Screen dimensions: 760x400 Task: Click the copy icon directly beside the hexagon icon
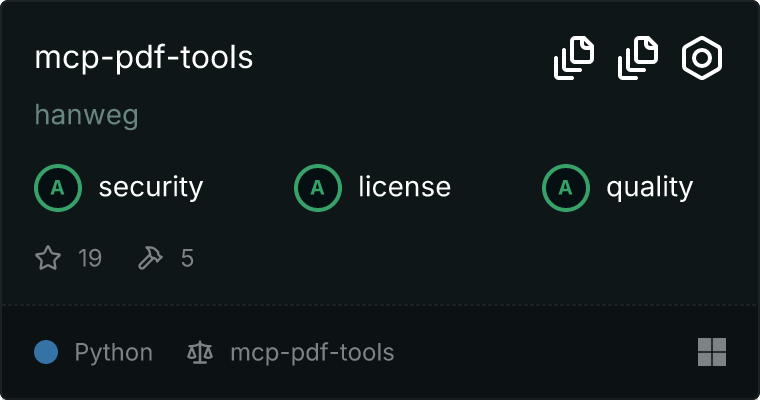(638, 58)
